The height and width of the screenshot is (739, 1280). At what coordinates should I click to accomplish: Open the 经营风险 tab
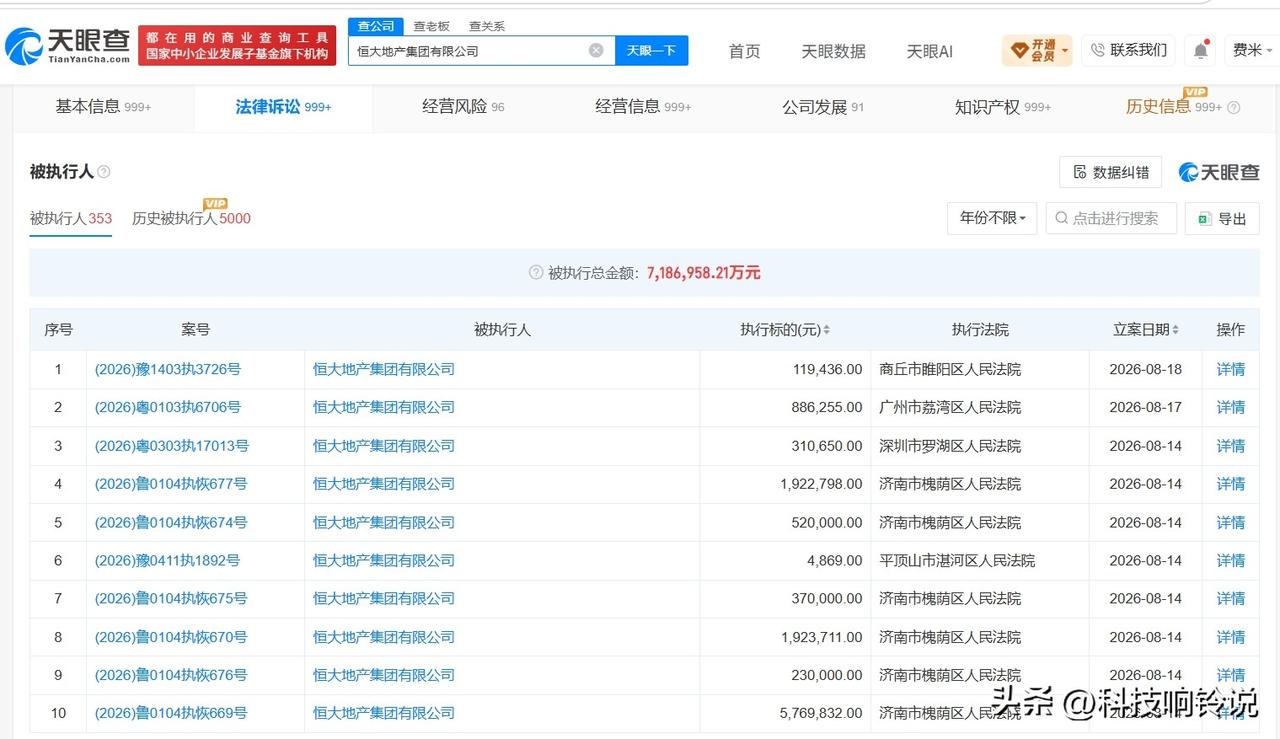(x=463, y=107)
